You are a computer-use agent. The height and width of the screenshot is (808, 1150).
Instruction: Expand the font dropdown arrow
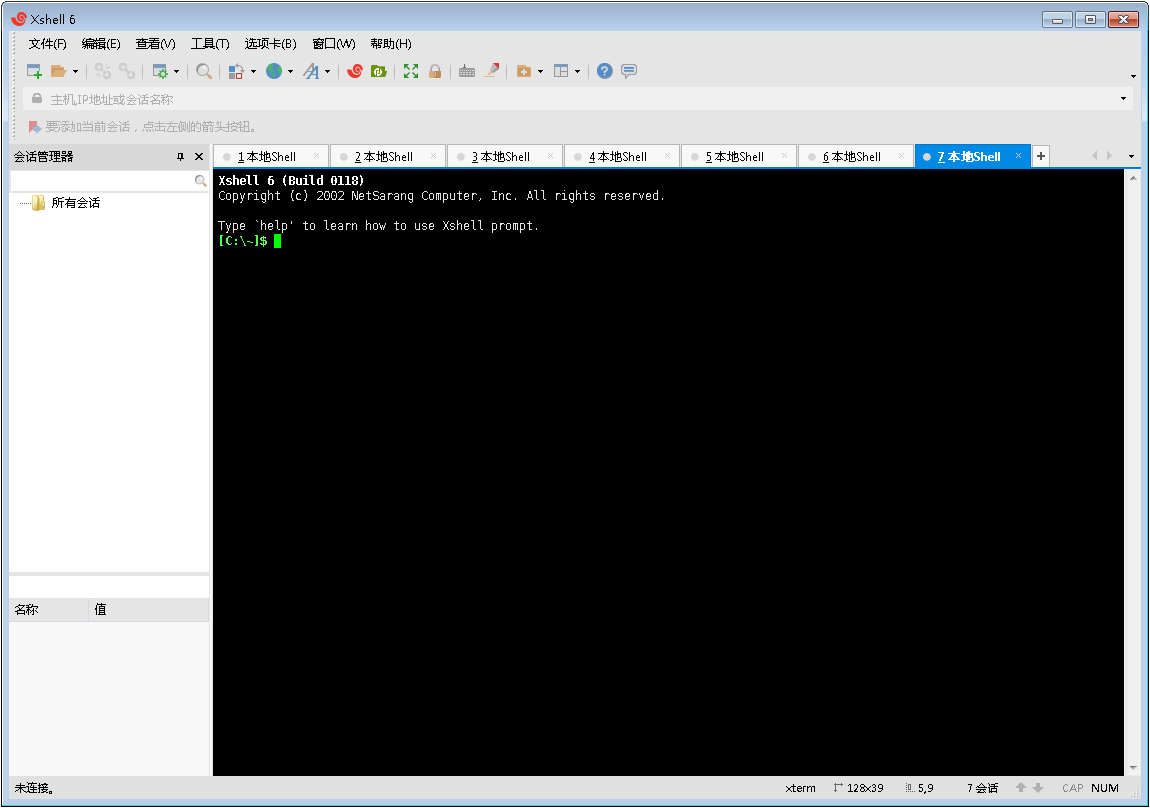(x=327, y=72)
